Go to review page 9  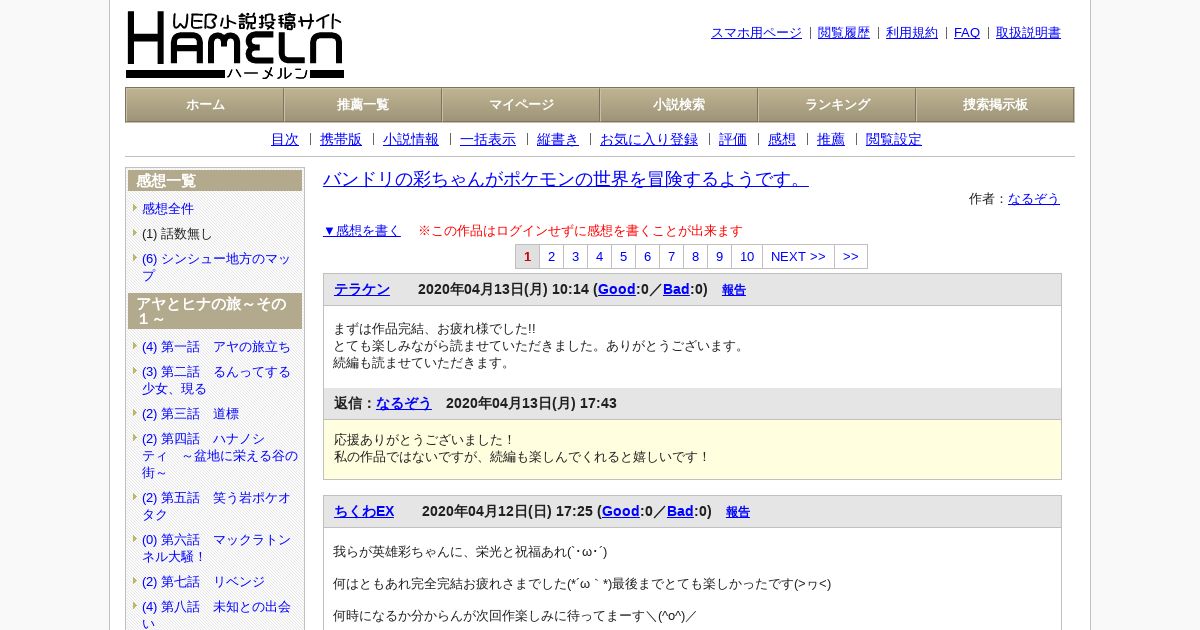pyautogui.click(x=719, y=256)
